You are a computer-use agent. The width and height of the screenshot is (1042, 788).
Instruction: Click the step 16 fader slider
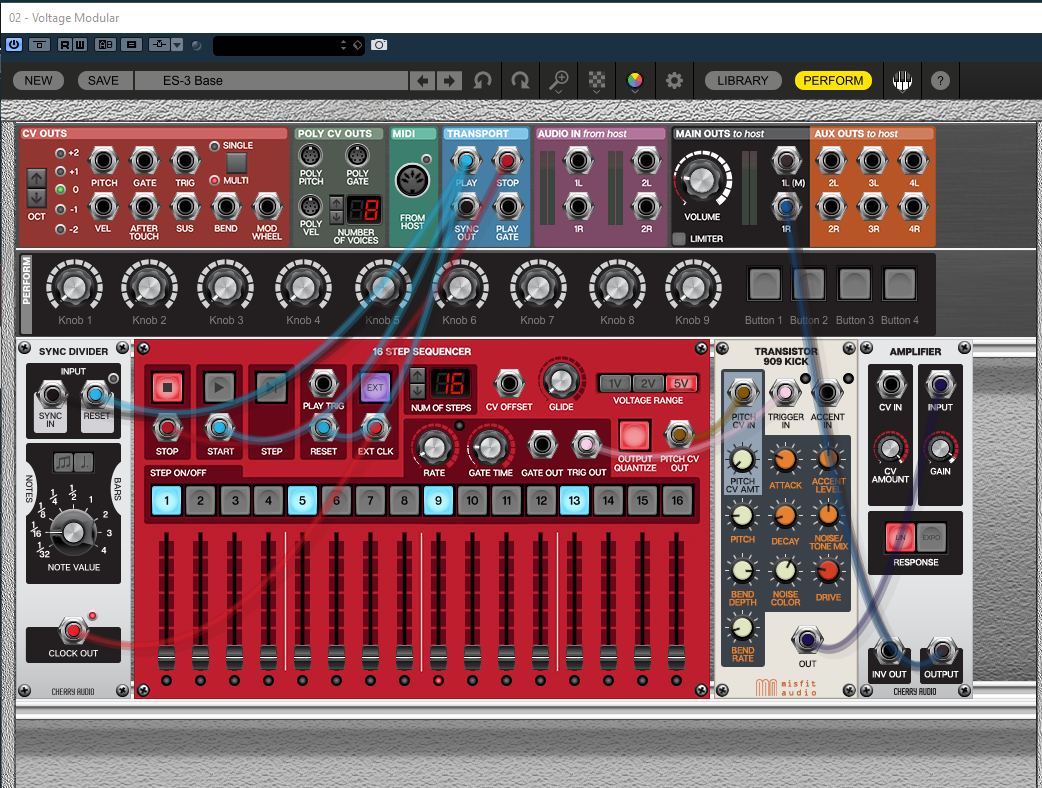(677, 657)
